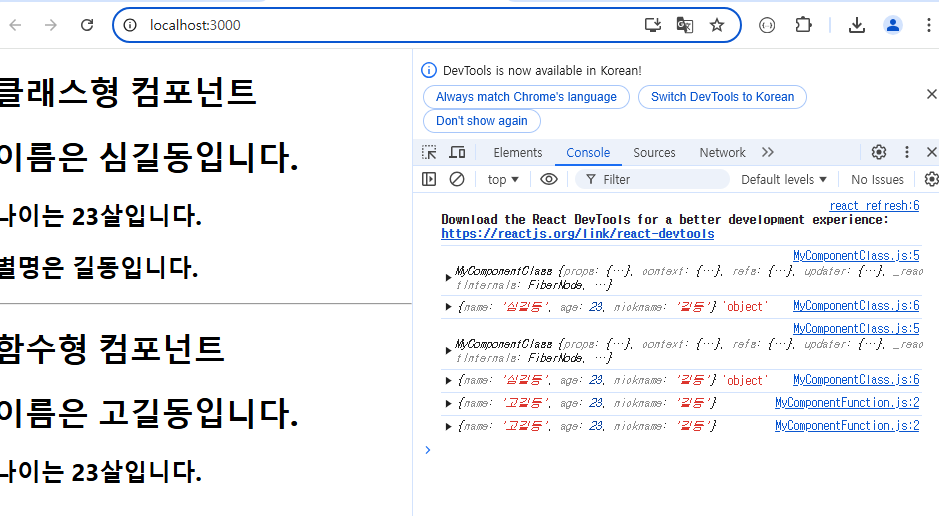
Task: Show the console sidebar
Action: (x=429, y=179)
